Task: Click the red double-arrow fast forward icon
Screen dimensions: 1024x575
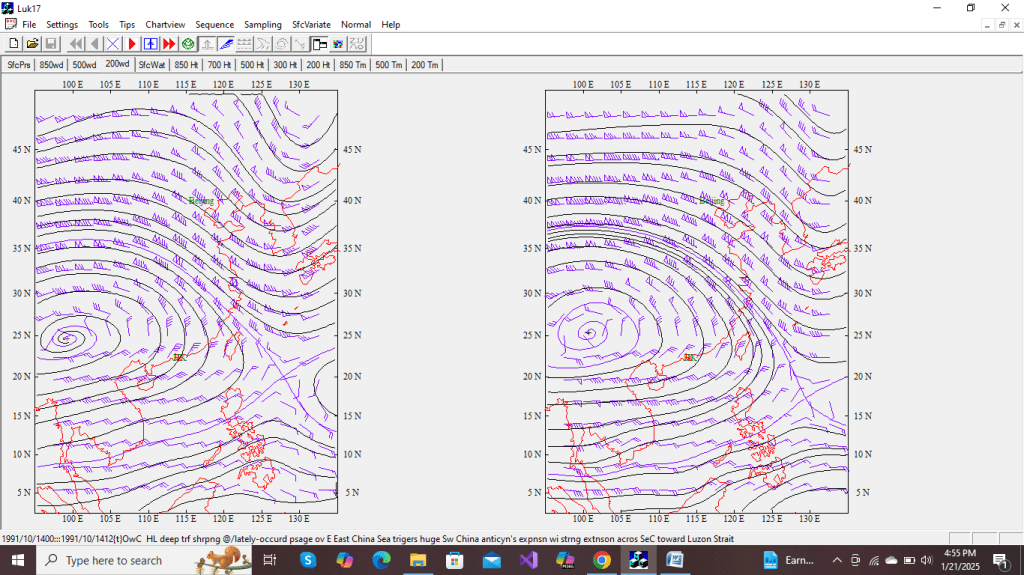Action: (x=168, y=44)
